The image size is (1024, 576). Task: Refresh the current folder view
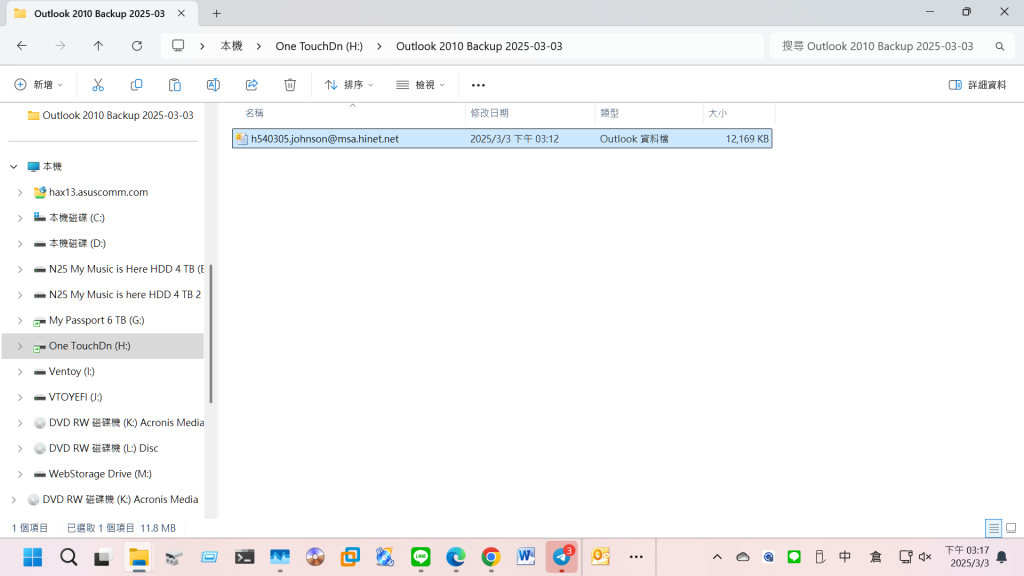tap(137, 46)
